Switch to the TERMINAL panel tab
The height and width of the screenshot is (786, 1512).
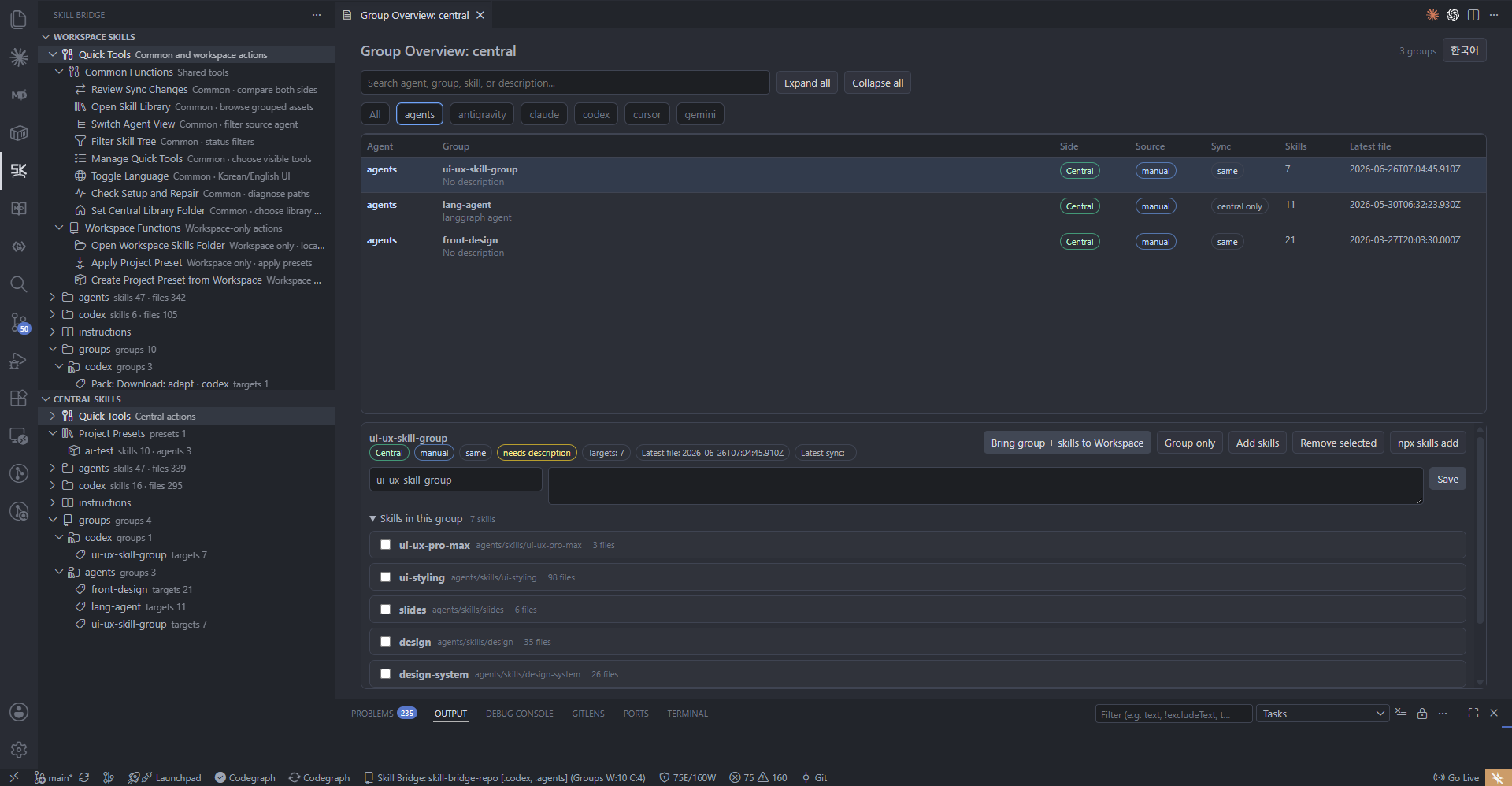point(687,714)
